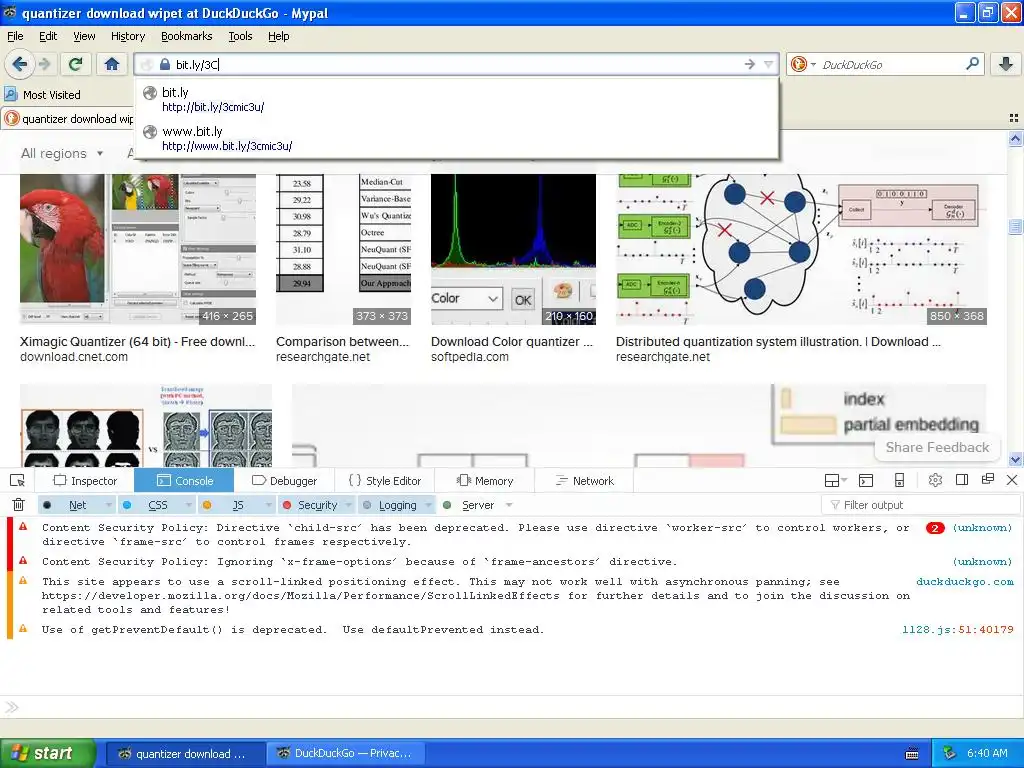This screenshot has width=1024, height=768.
Task: Open the DuckDuckGo search engine selector
Action: (x=803, y=64)
